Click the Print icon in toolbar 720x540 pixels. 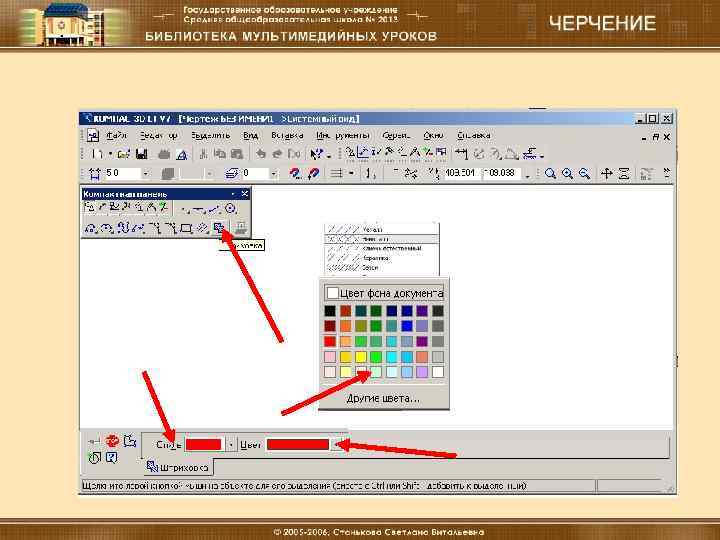[x=164, y=154]
